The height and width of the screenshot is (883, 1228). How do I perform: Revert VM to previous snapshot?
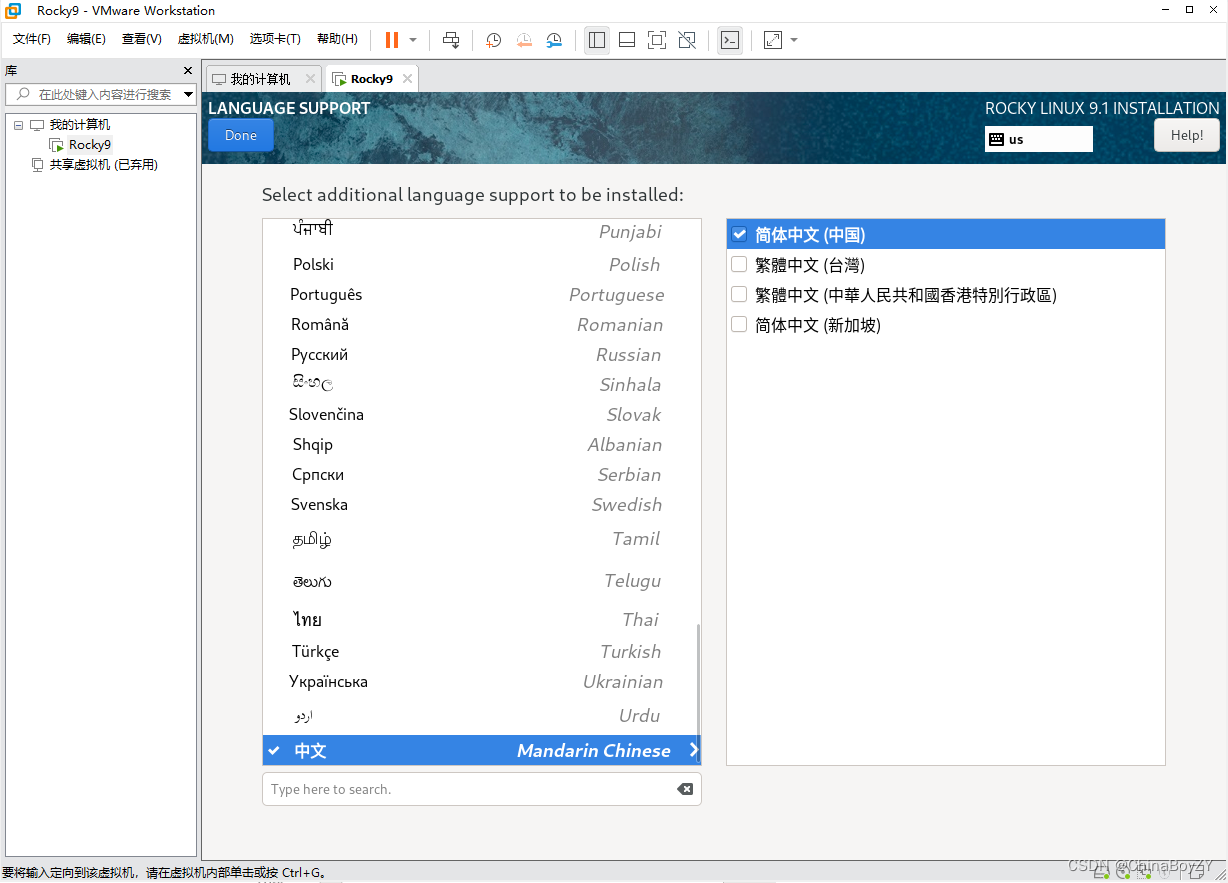coord(524,40)
